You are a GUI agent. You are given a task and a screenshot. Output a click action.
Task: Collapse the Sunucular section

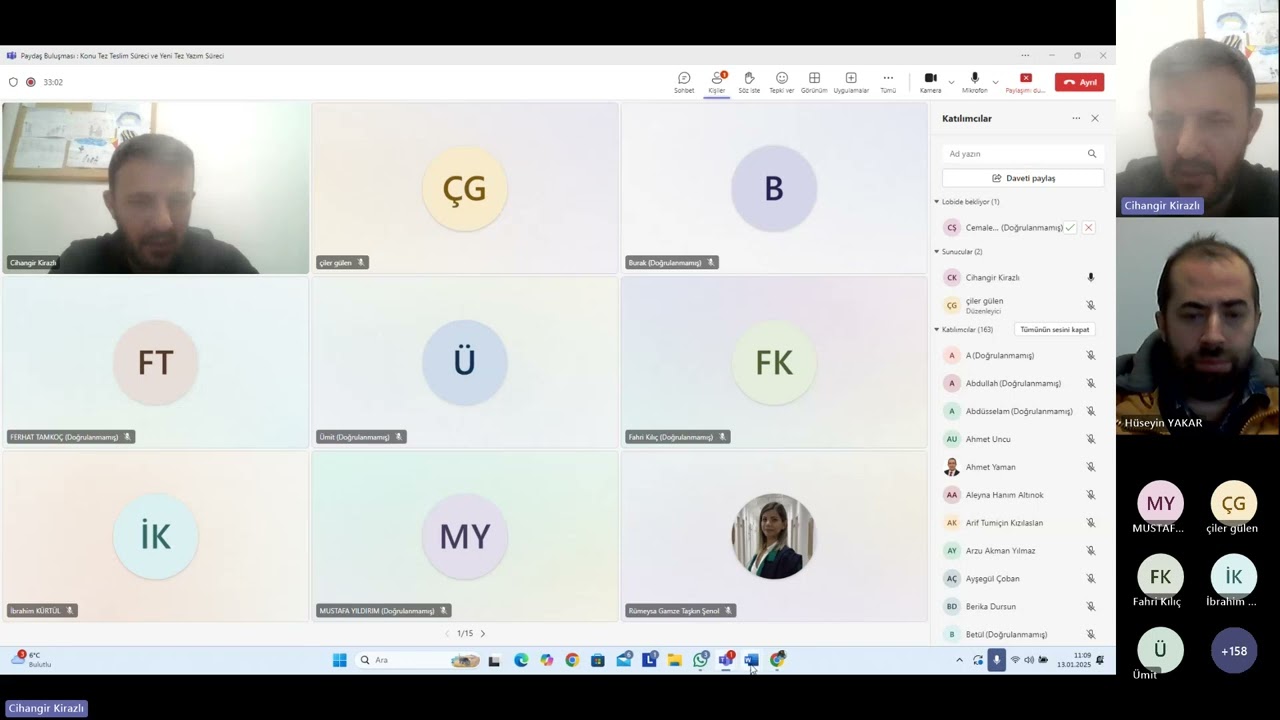point(937,252)
